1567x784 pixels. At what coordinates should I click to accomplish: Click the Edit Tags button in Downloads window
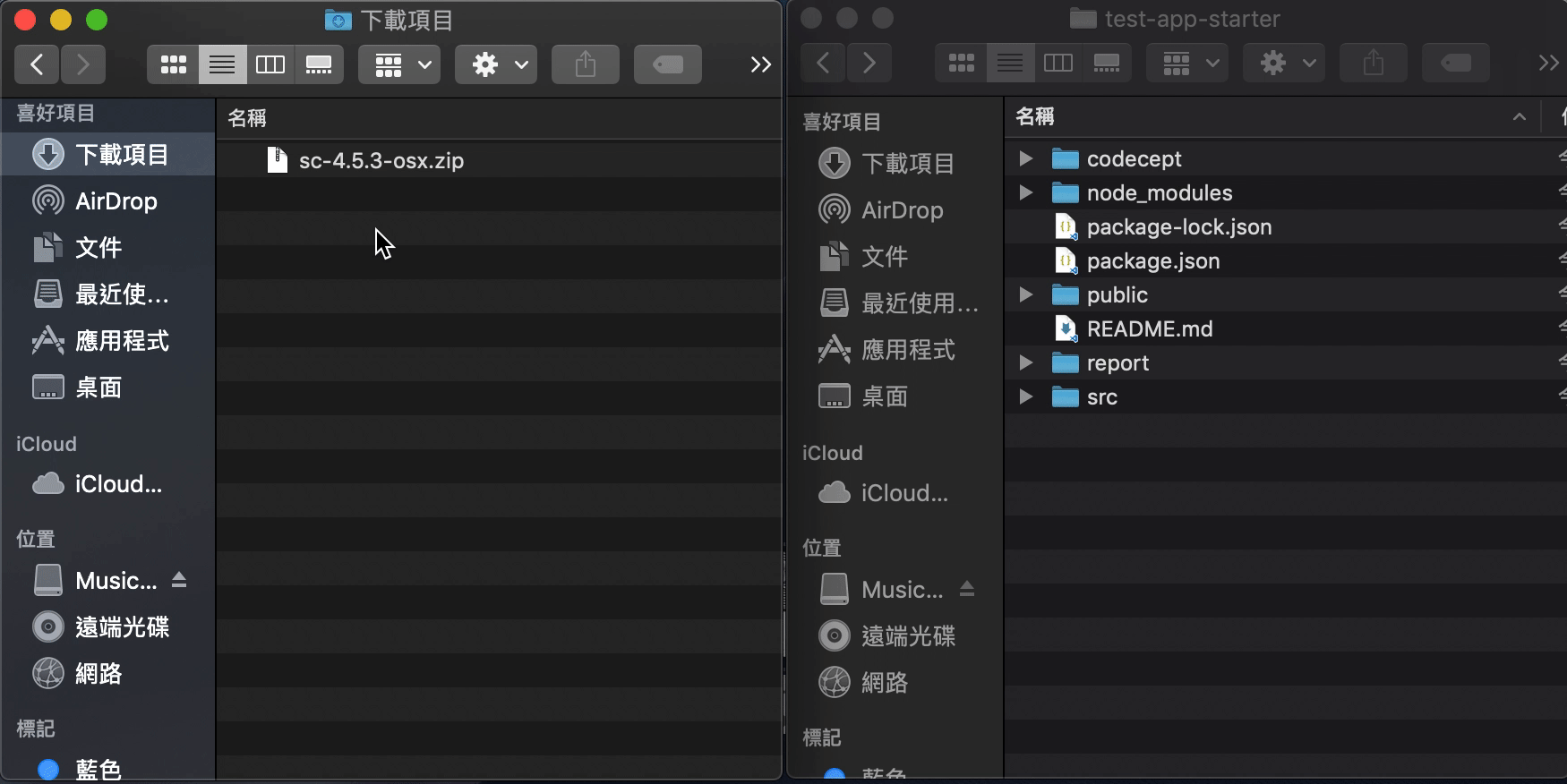tap(668, 64)
